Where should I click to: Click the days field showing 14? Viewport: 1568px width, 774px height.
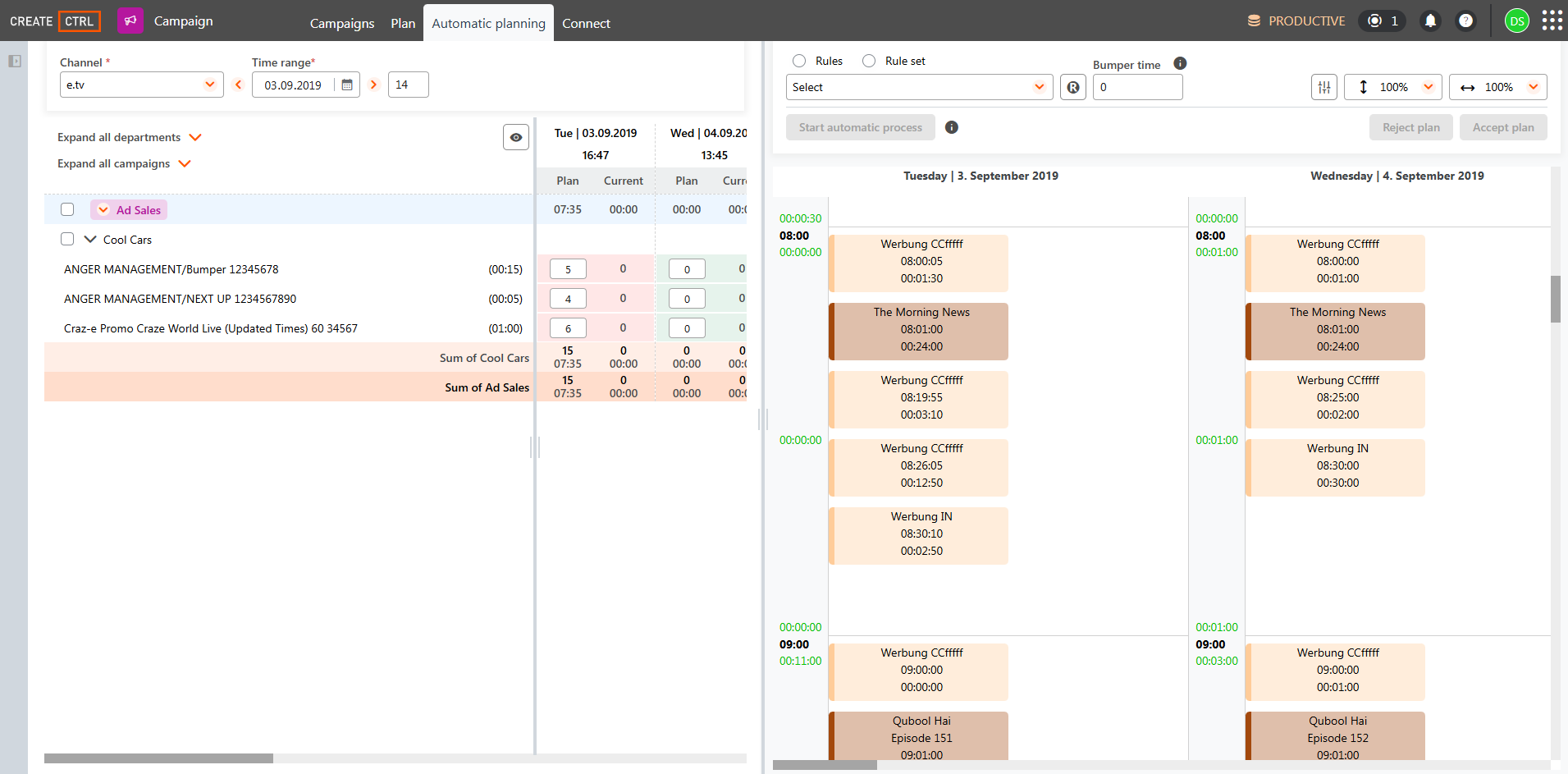408,85
